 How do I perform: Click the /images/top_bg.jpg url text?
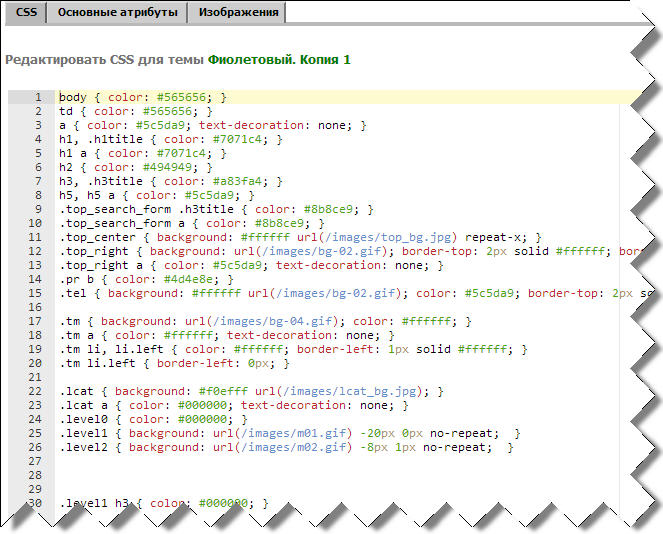(x=388, y=237)
